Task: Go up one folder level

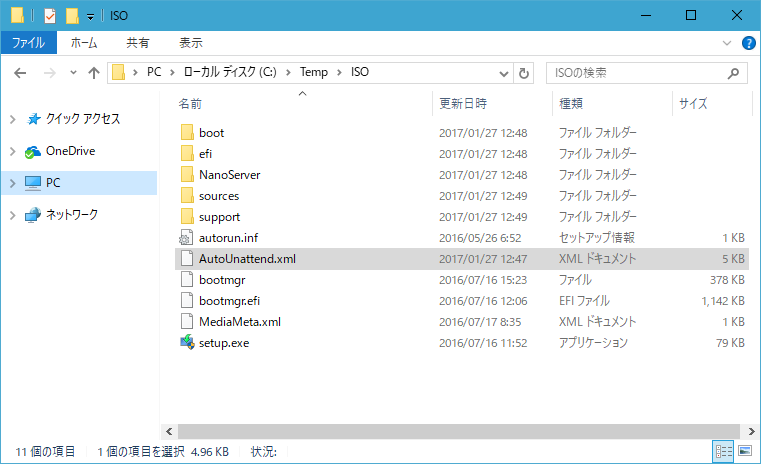Action: pyautogui.click(x=94, y=73)
